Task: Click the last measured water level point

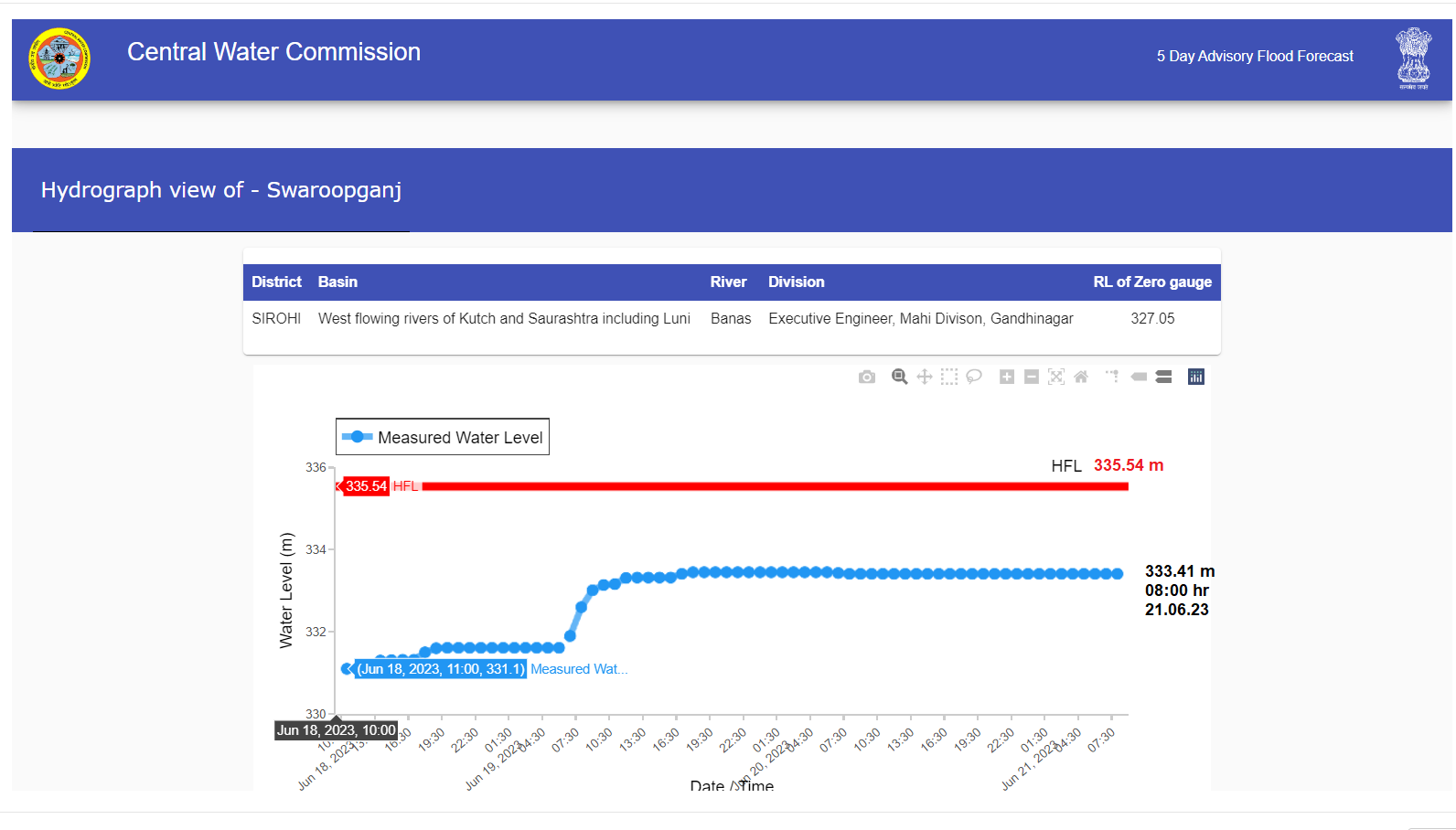Action: coord(1118,574)
